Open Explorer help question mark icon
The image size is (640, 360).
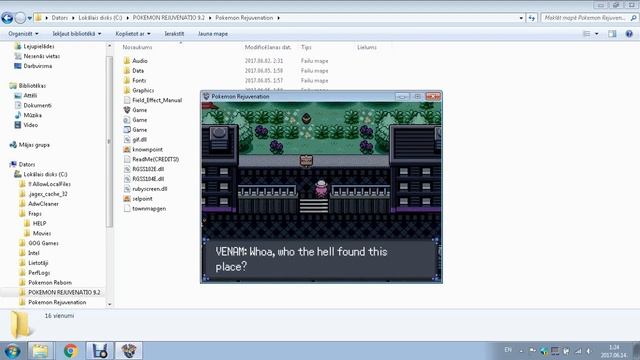629,34
